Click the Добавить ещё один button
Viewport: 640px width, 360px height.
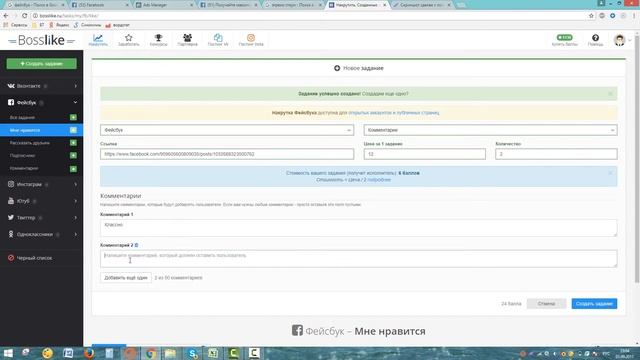point(126,278)
